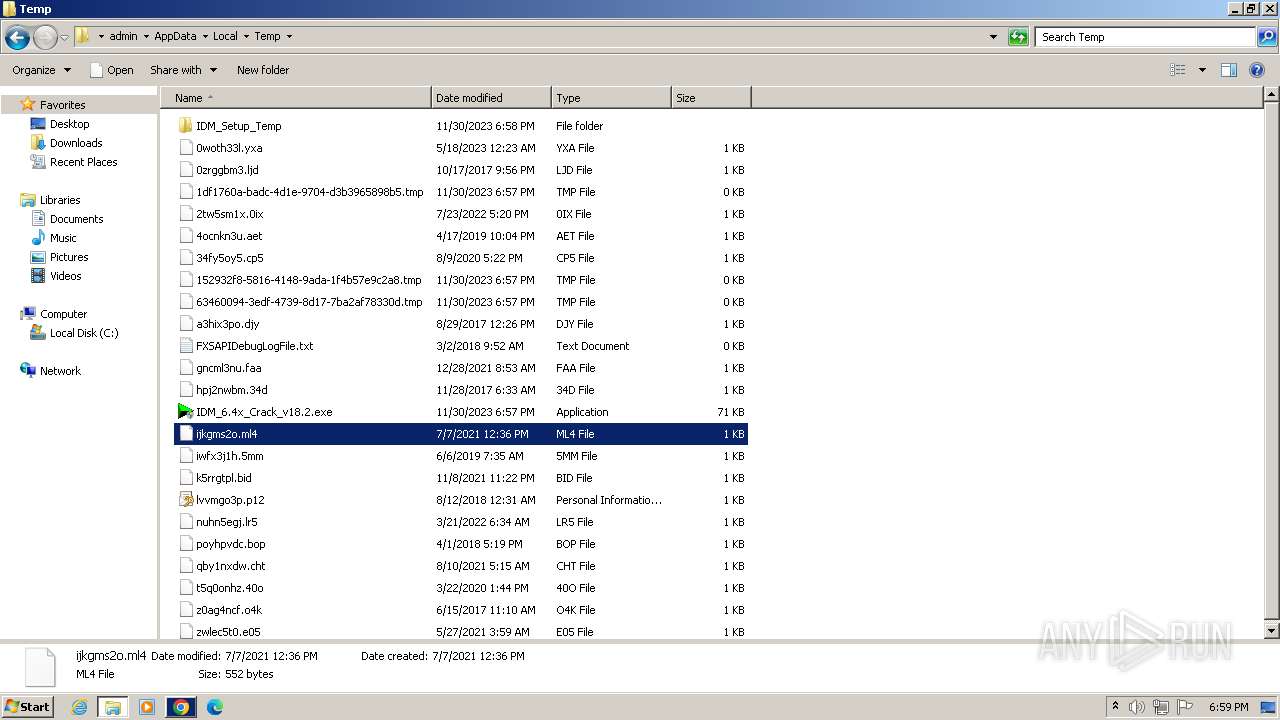The width and height of the screenshot is (1280, 720).
Task: Select Favorites in navigation pane
Action: click(x=62, y=105)
